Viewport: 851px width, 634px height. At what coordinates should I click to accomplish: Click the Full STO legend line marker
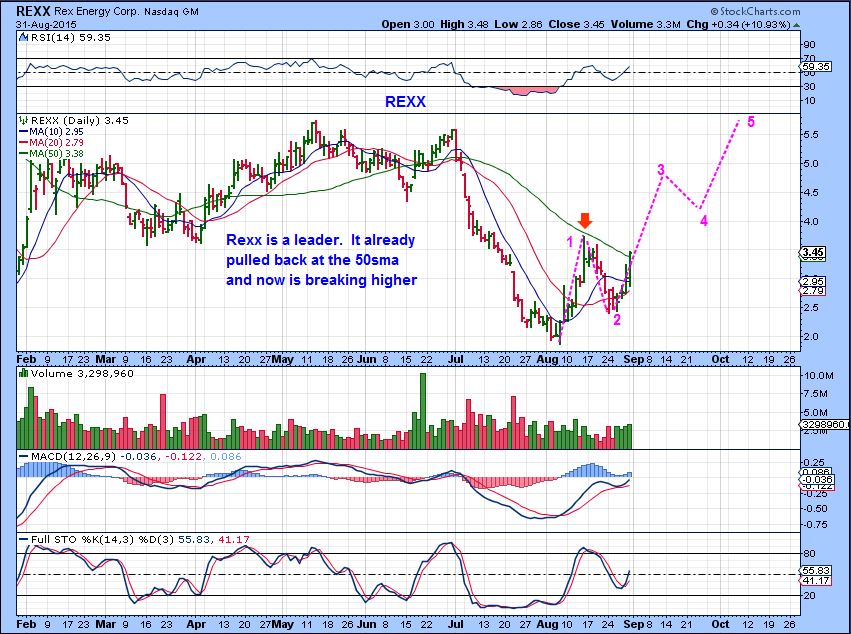(x=23, y=540)
